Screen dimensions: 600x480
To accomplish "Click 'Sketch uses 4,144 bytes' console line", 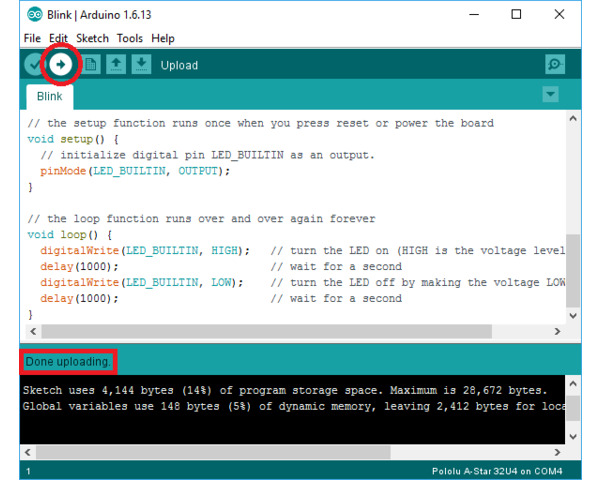I will [285, 390].
